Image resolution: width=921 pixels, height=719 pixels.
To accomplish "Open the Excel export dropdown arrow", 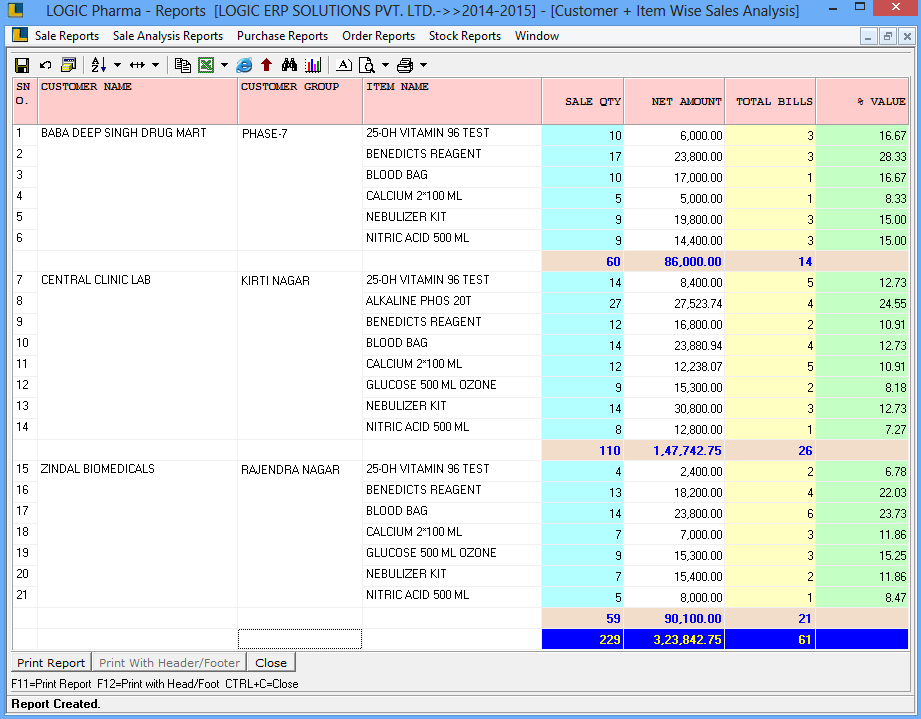I will [224, 65].
